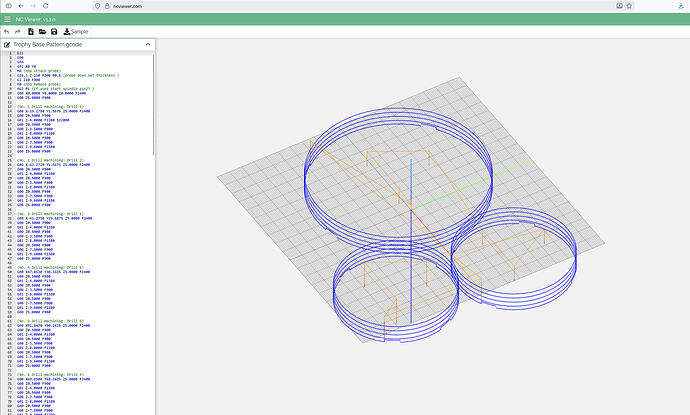
Task: Click the edit pencil icon beside the file name
Action: coord(8,45)
